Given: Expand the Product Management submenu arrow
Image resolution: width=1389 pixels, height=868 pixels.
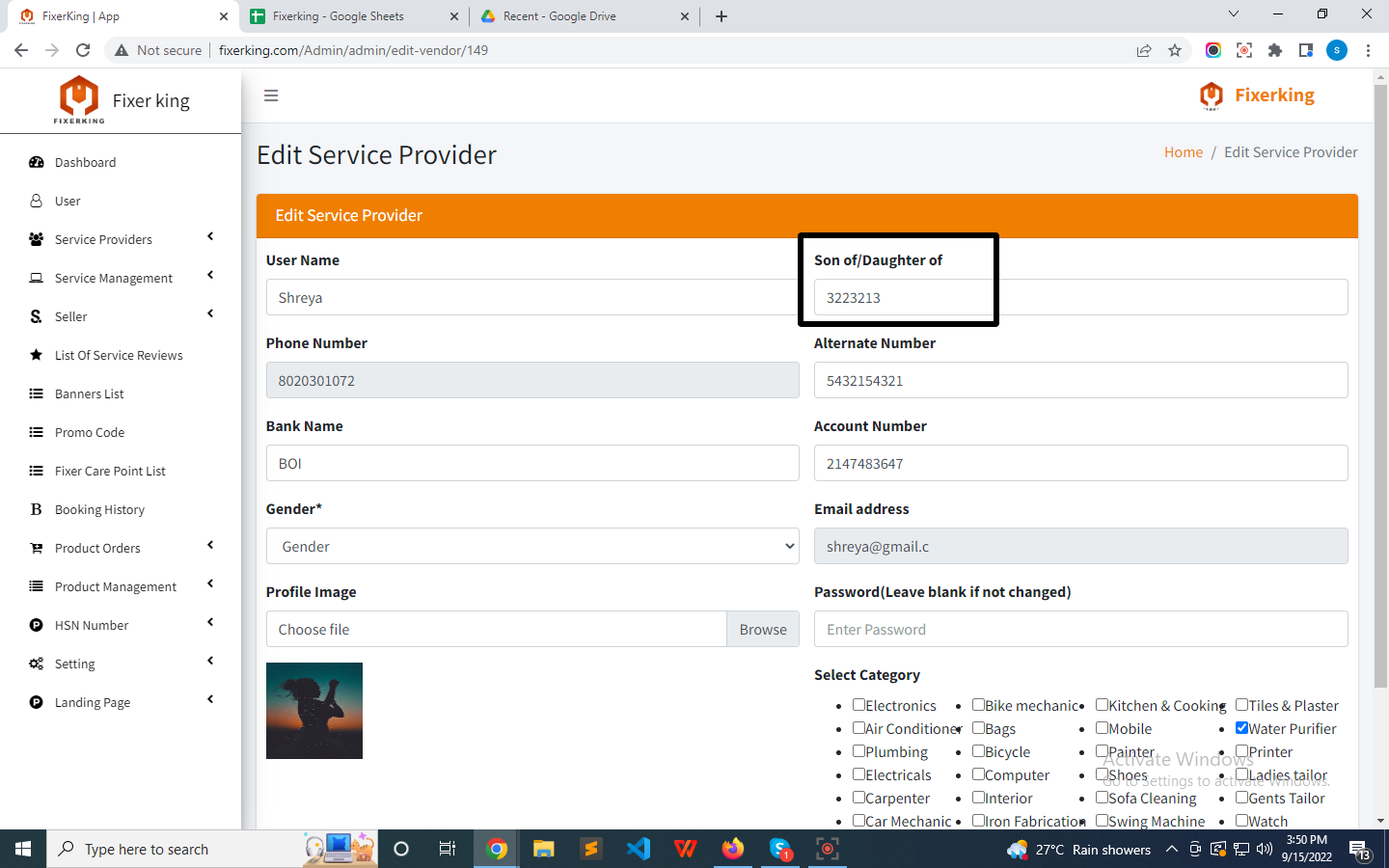Looking at the screenshot, I should pos(210,583).
